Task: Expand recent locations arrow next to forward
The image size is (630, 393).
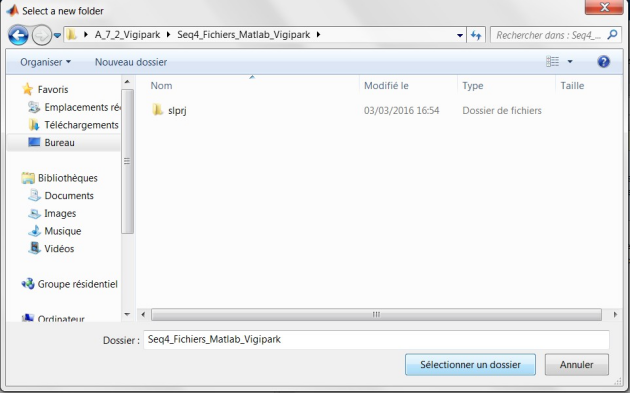Action: tap(57, 35)
